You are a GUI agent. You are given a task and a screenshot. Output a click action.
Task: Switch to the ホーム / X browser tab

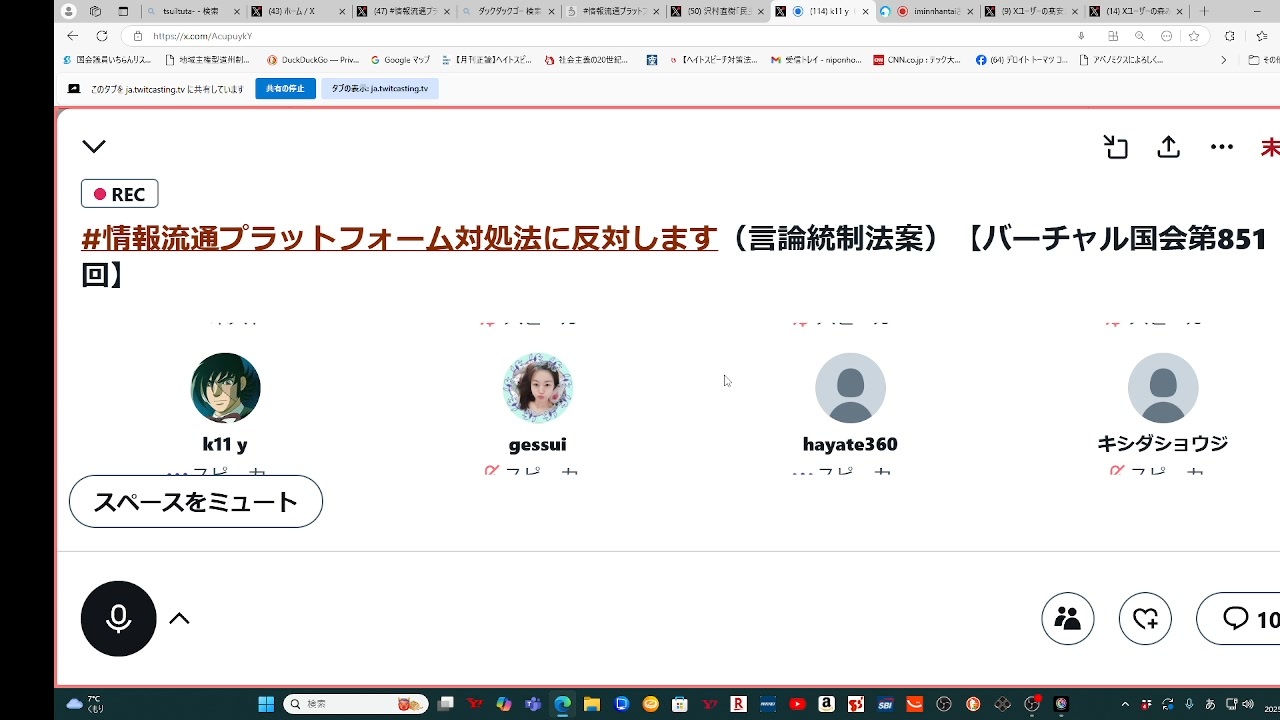[x=297, y=11]
